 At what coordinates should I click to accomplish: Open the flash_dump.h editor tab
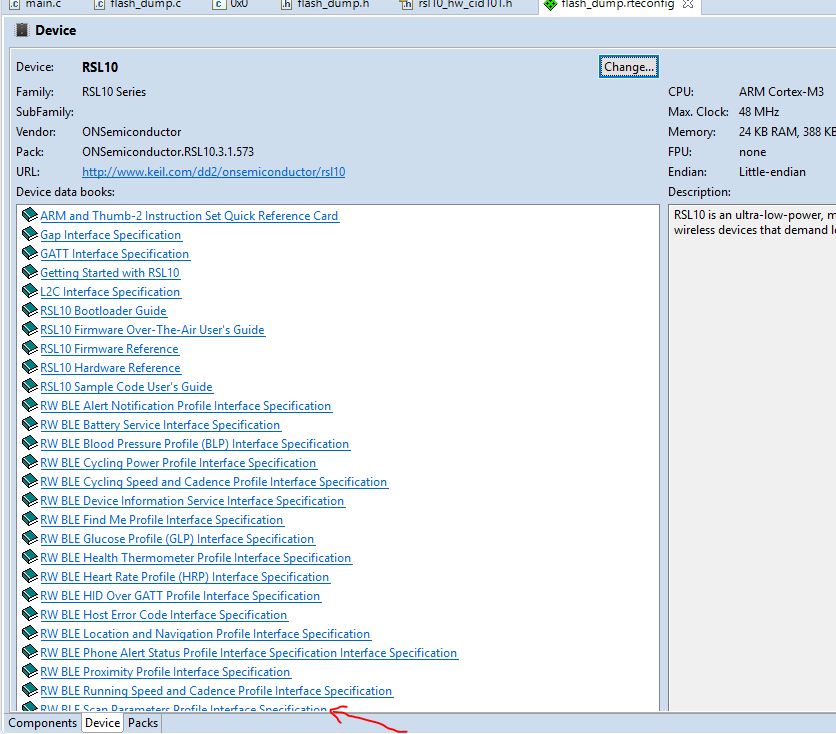click(x=326, y=4)
